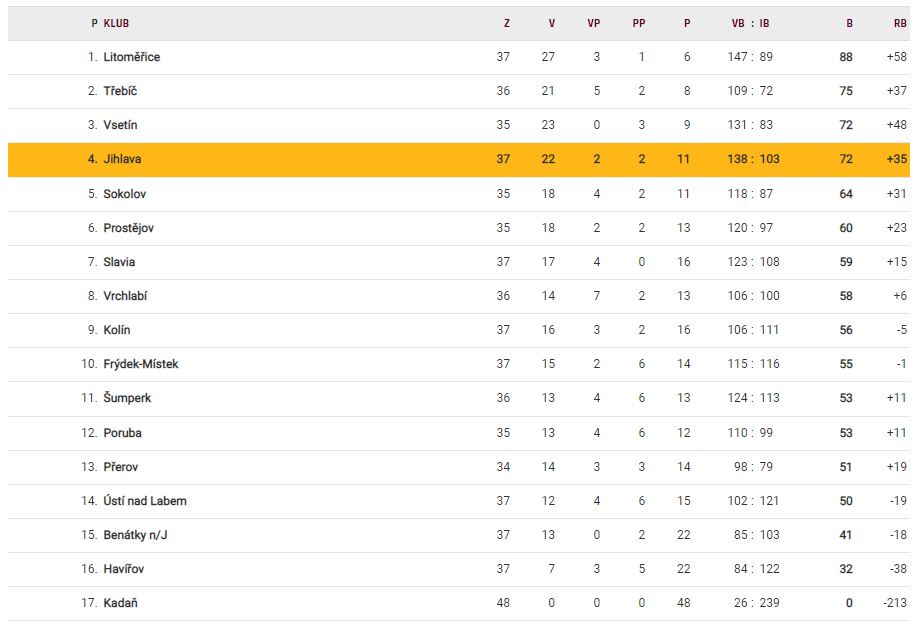Select Slavia in the standings
The height and width of the screenshot is (621, 920).
click(x=119, y=262)
